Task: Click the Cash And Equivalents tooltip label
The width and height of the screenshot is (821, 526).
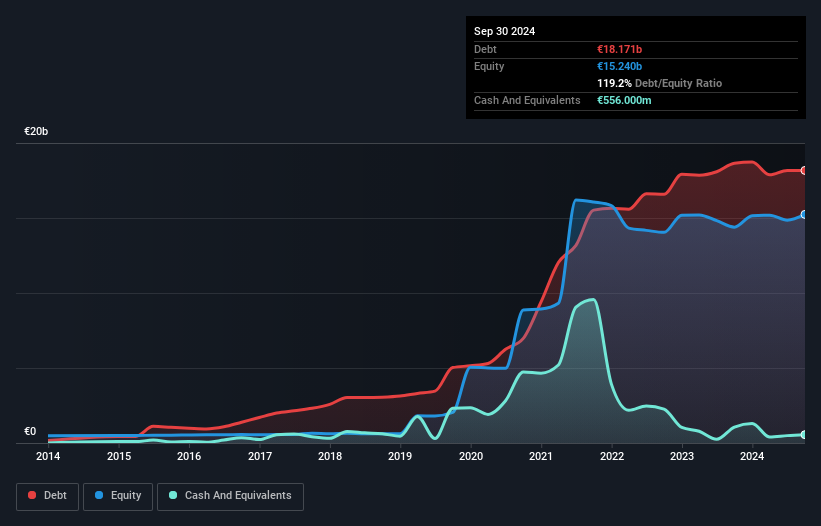Action: point(527,100)
